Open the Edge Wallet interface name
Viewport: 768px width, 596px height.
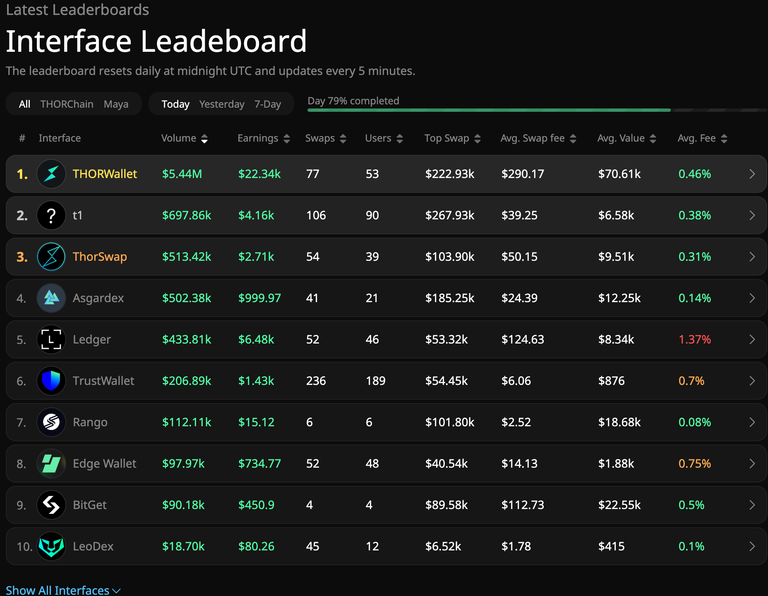(x=104, y=463)
